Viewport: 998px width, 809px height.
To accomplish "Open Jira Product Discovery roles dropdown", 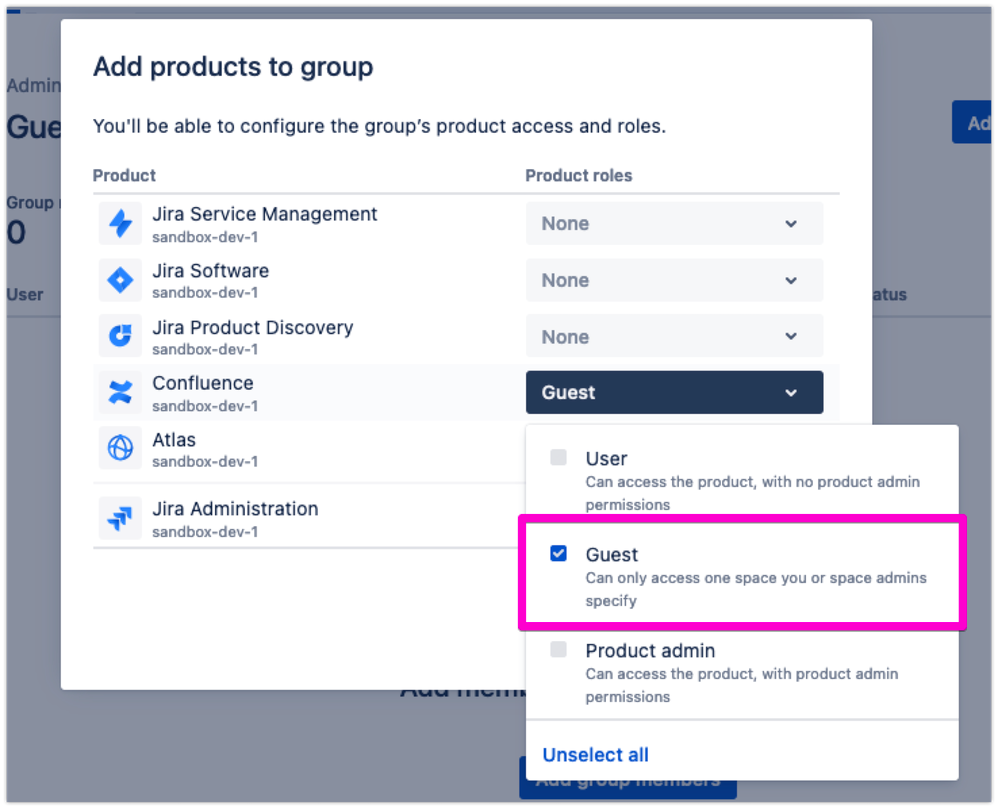I will (674, 336).
